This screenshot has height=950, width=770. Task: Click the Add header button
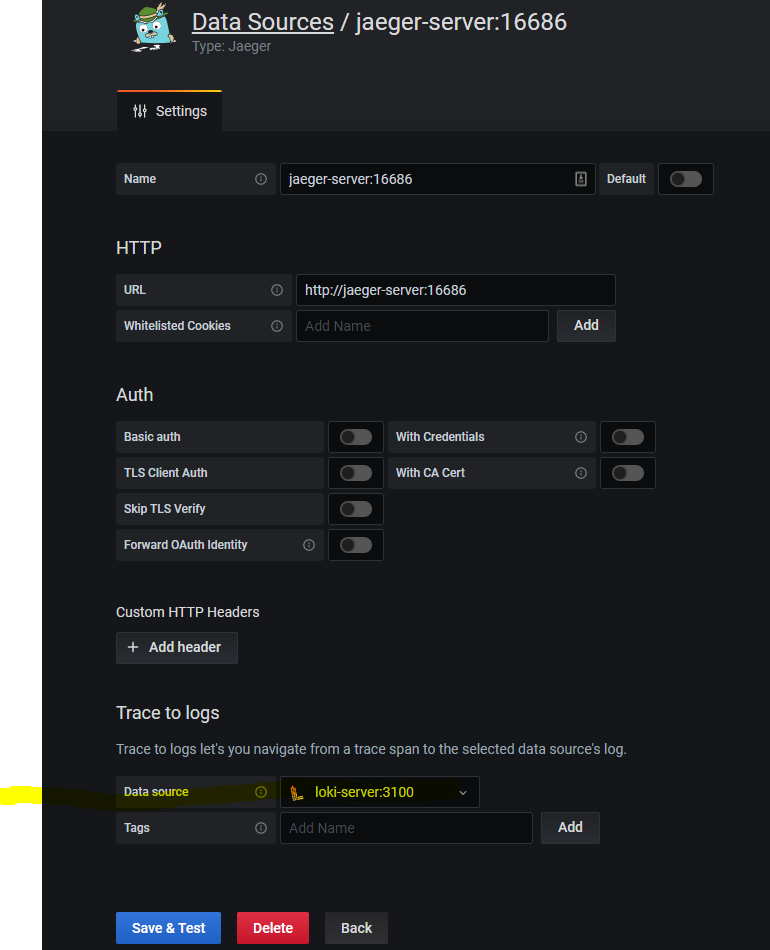[177, 648]
